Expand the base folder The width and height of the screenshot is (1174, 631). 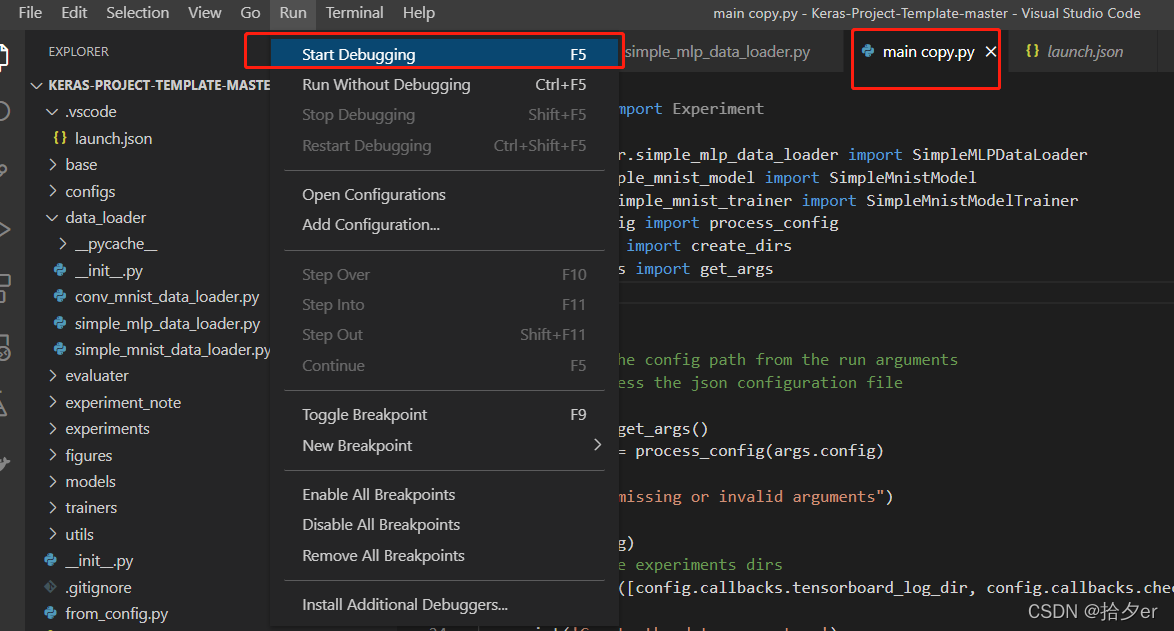coord(52,165)
